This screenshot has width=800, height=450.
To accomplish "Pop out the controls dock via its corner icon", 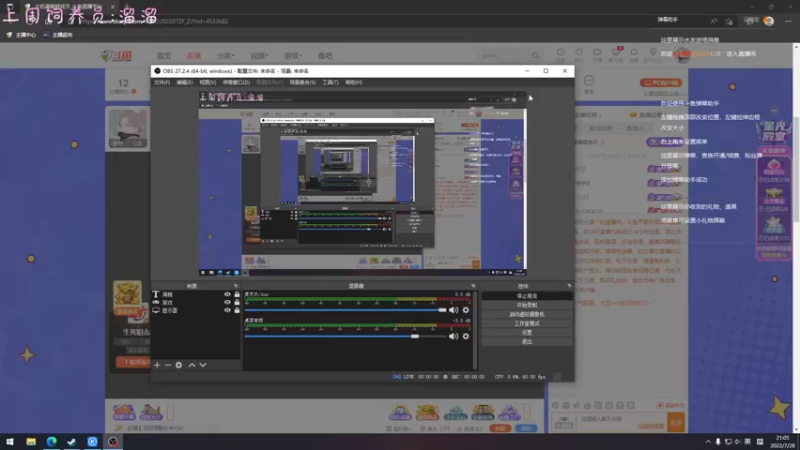I will [x=569, y=286].
